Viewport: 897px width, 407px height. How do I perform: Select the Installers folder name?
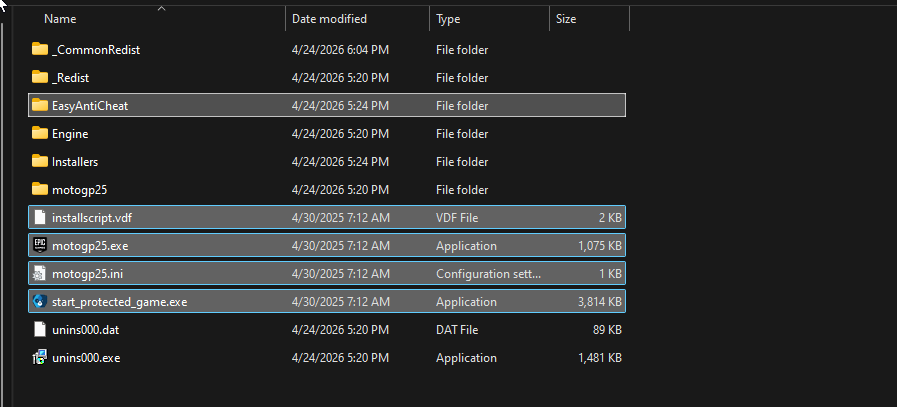(75, 162)
